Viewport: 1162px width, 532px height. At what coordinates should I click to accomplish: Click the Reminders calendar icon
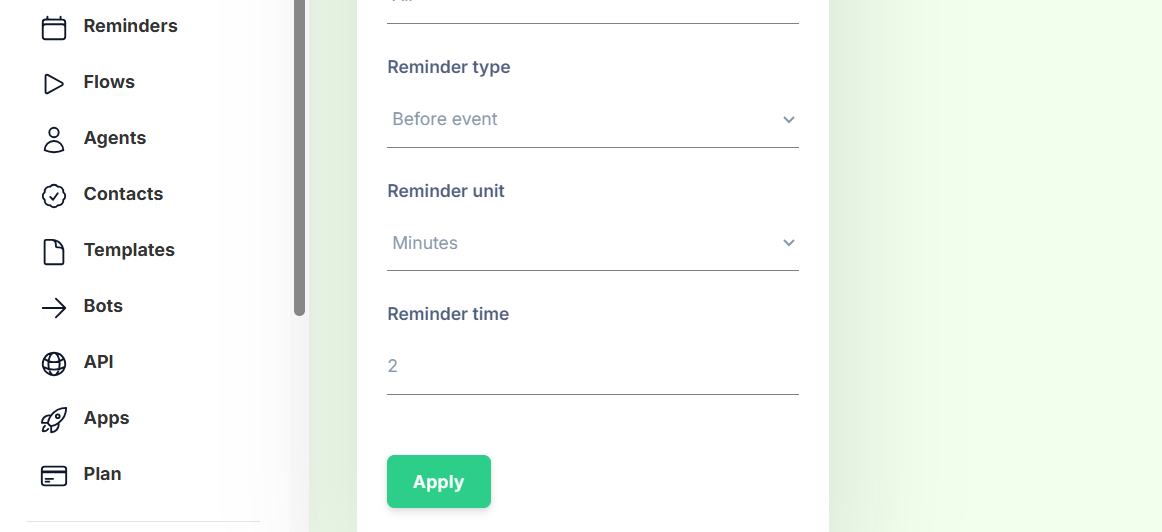pos(54,27)
